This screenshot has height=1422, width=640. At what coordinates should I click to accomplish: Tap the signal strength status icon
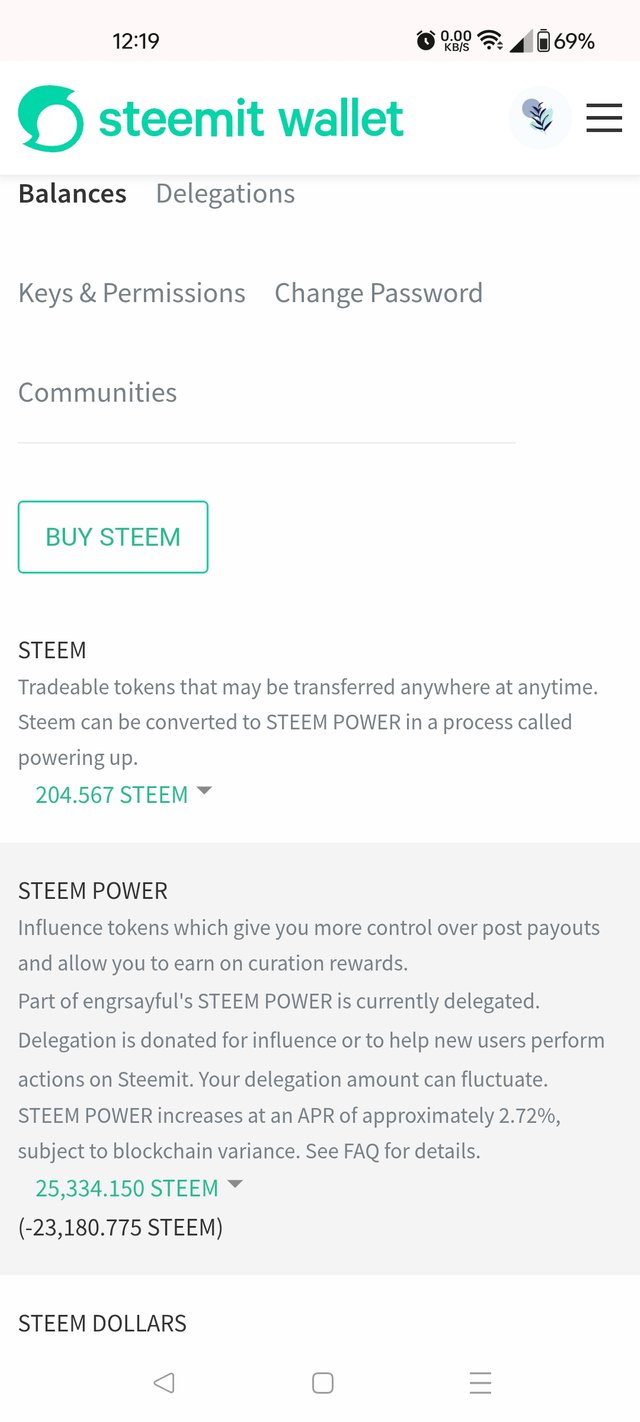(x=521, y=41)
